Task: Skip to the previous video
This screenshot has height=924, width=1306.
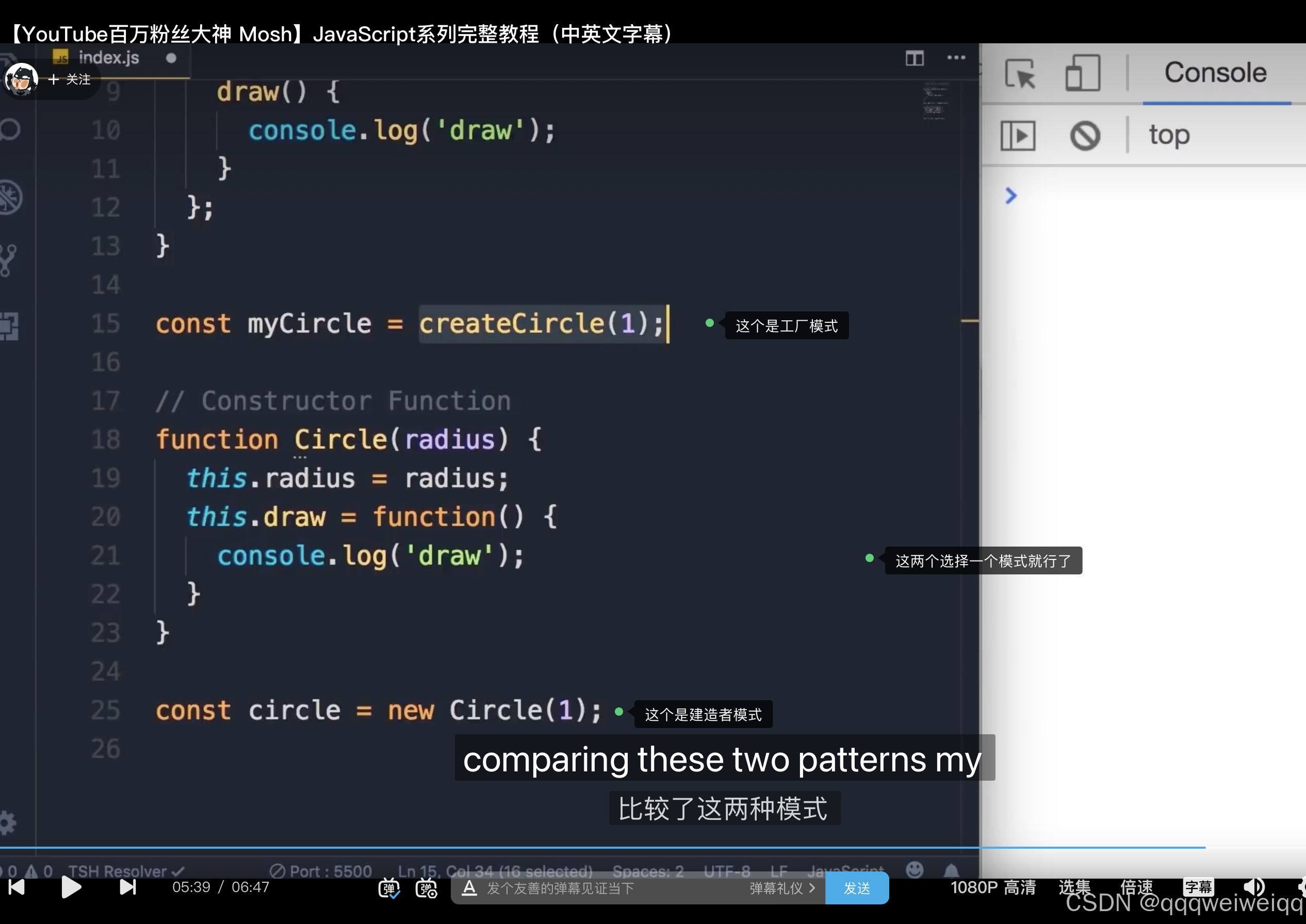Action: click(17, 887)
